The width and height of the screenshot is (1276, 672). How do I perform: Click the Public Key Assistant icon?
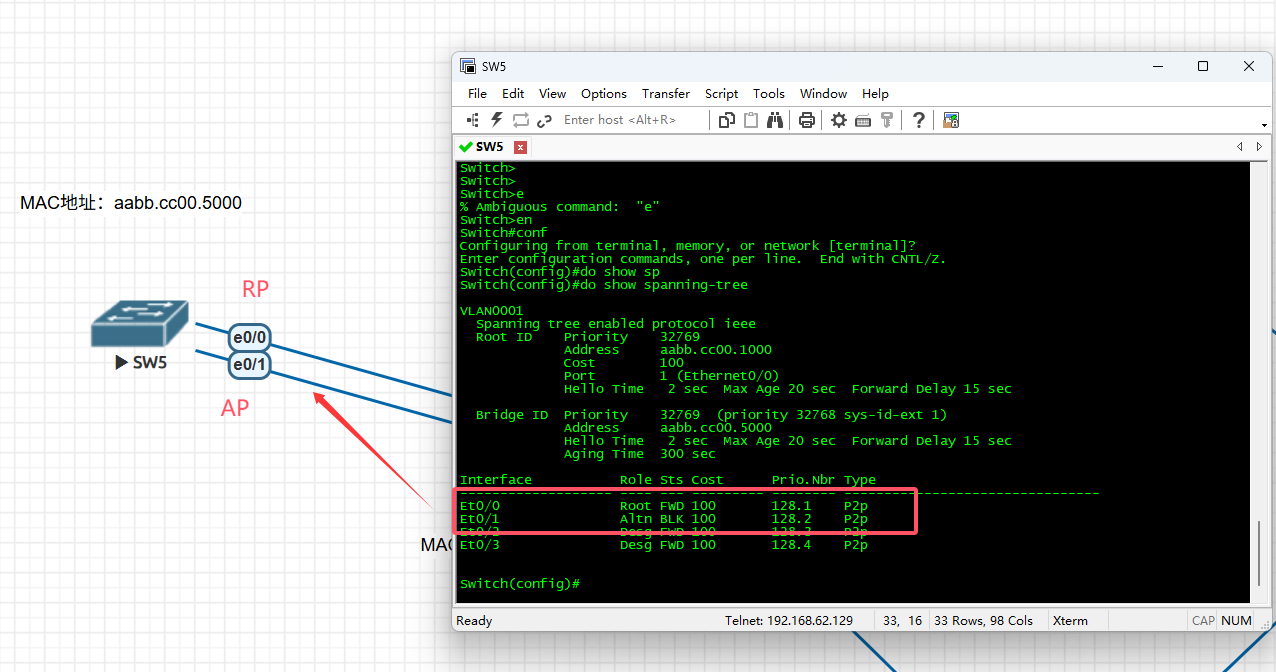coord(886,120)
